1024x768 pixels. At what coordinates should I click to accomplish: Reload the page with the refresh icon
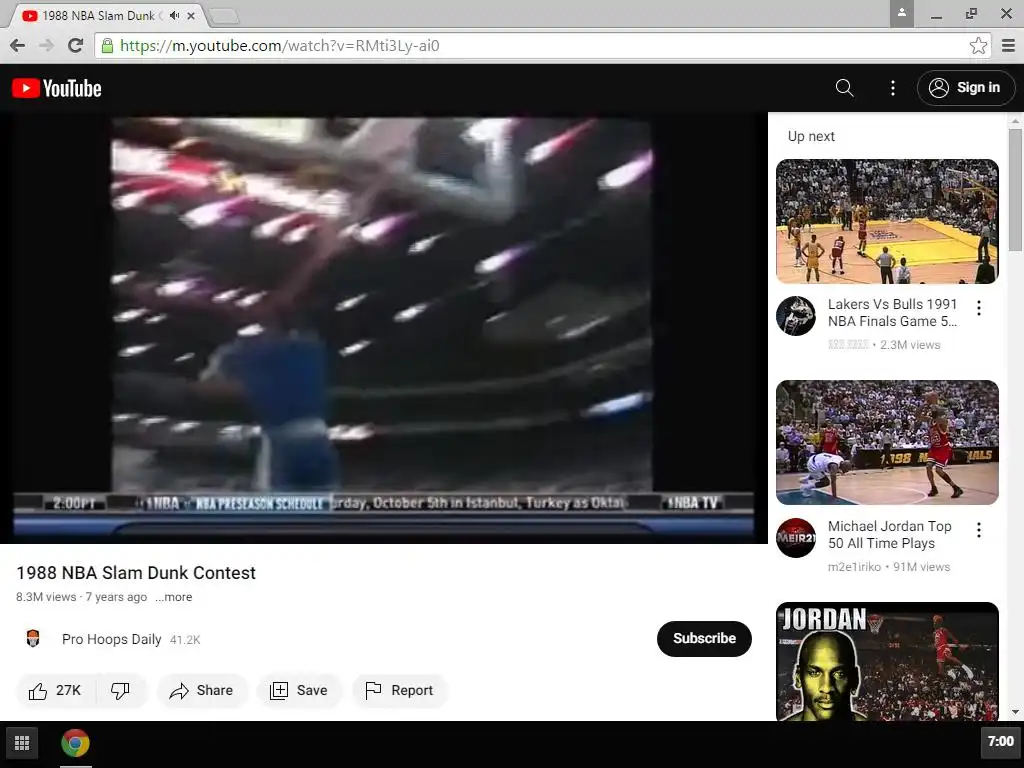75,45
